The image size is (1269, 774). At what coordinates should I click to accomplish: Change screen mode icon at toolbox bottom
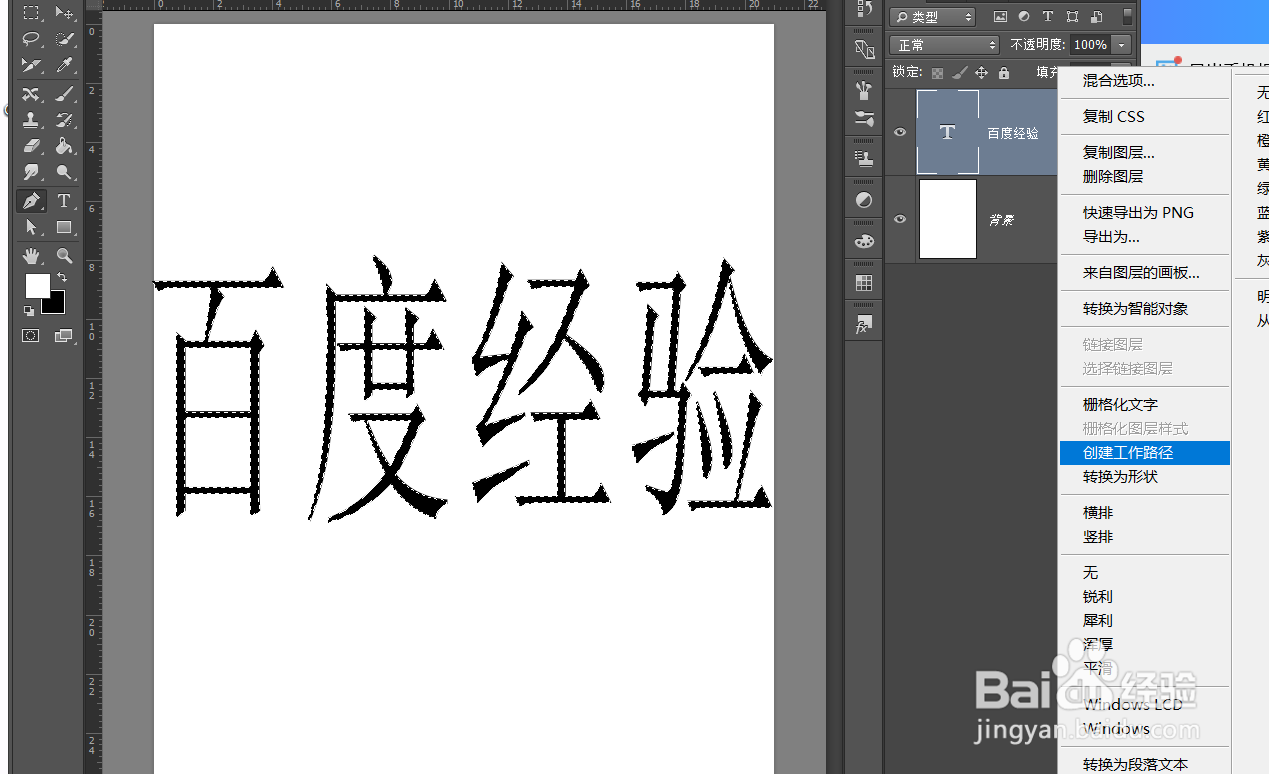63,336
